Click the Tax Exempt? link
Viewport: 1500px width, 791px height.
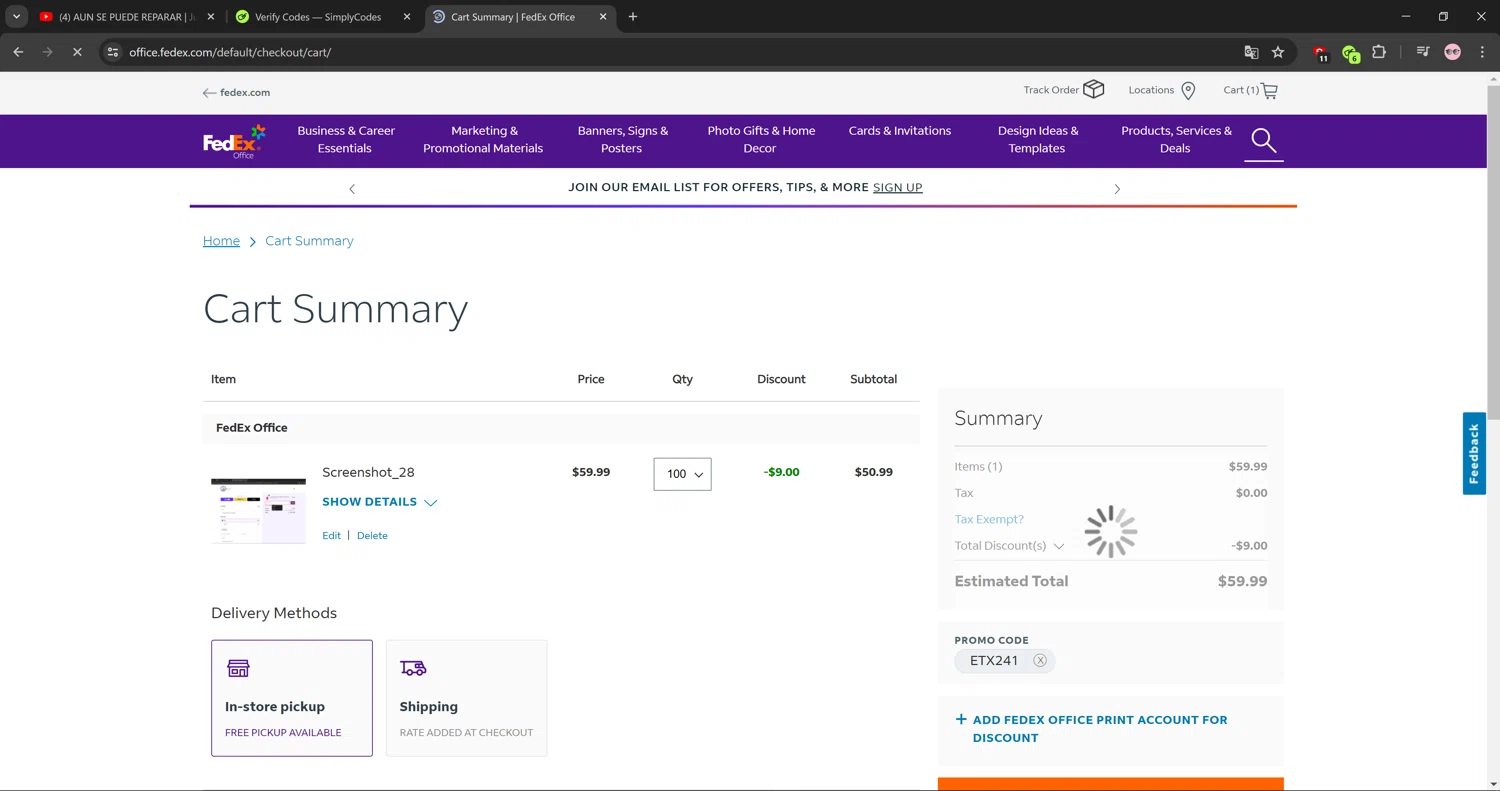click(989, 520)
